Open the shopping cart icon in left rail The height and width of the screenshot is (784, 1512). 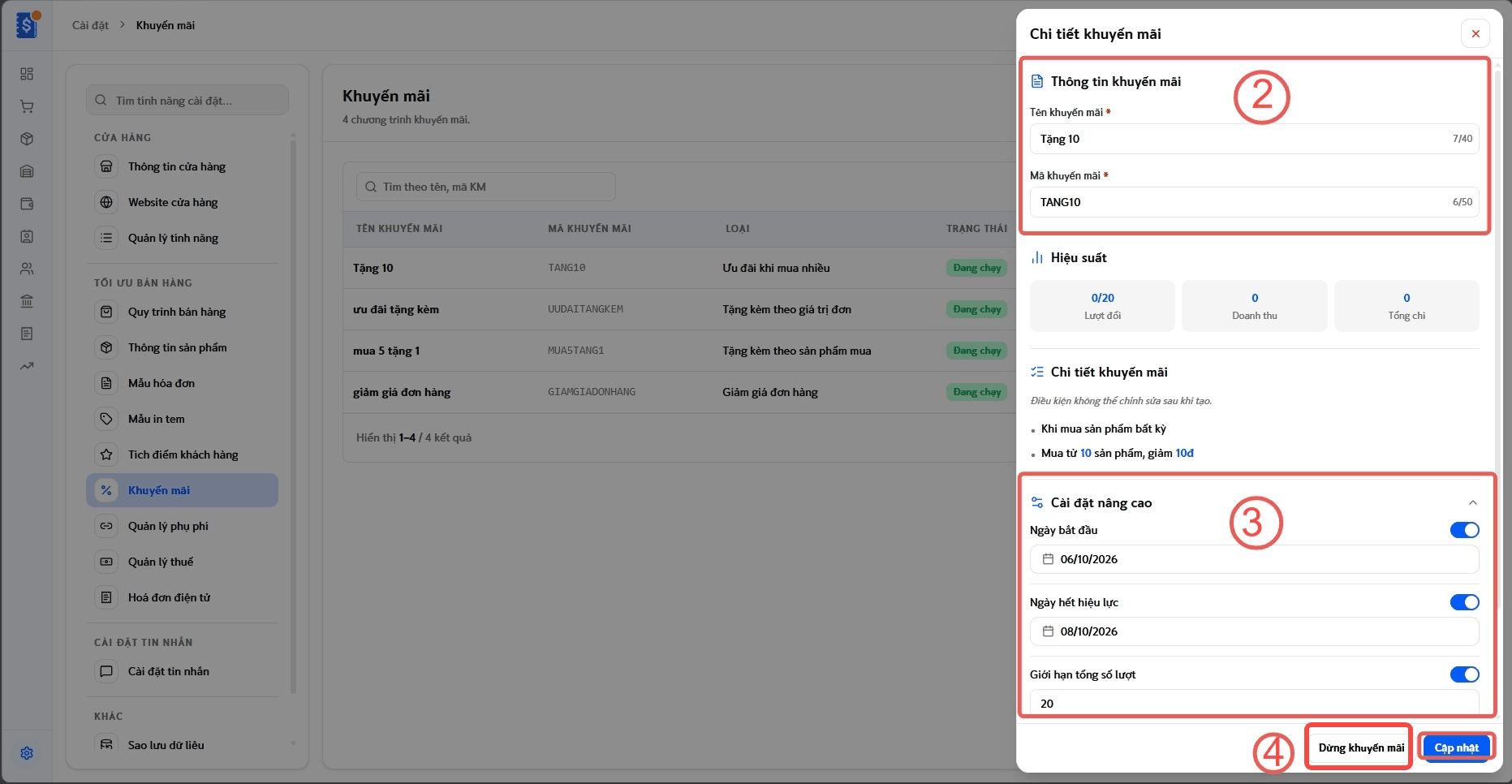pos(27,106)
